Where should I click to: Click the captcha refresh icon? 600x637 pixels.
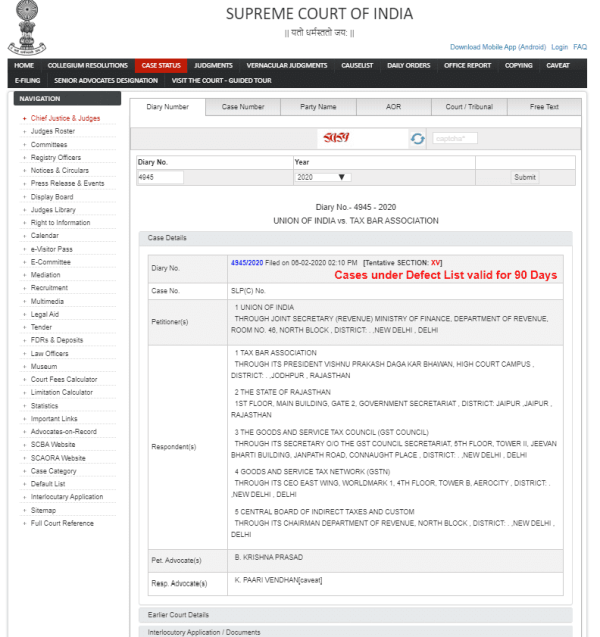(417, 138)
